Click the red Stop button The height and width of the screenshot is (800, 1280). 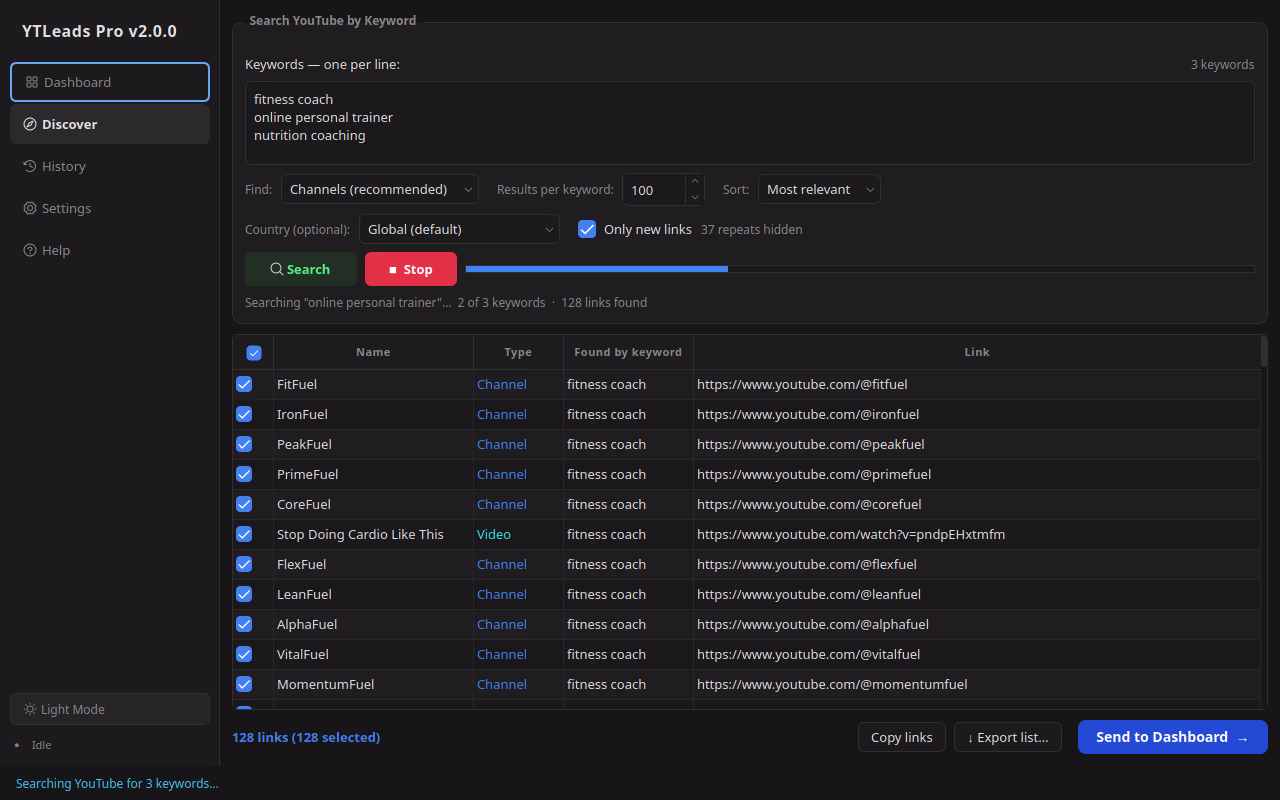click(411, 269)
